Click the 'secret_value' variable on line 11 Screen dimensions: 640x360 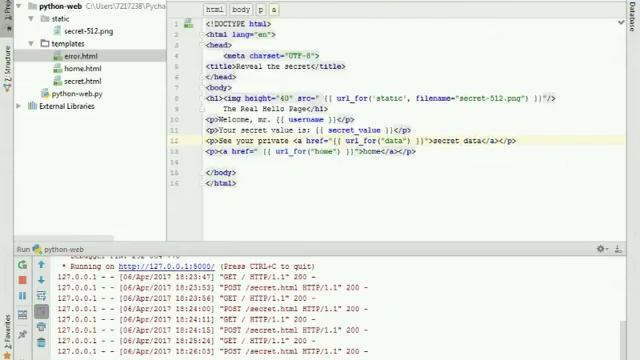tap(354, 130)
